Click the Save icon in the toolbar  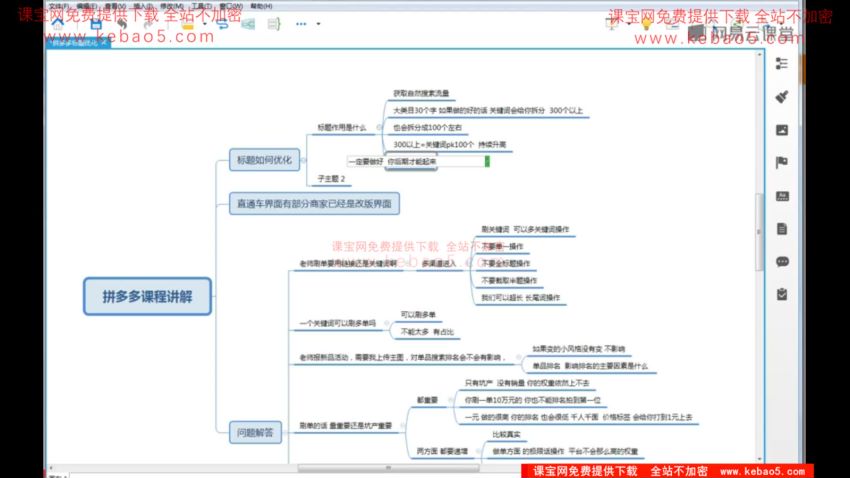[x=96, y=24]
